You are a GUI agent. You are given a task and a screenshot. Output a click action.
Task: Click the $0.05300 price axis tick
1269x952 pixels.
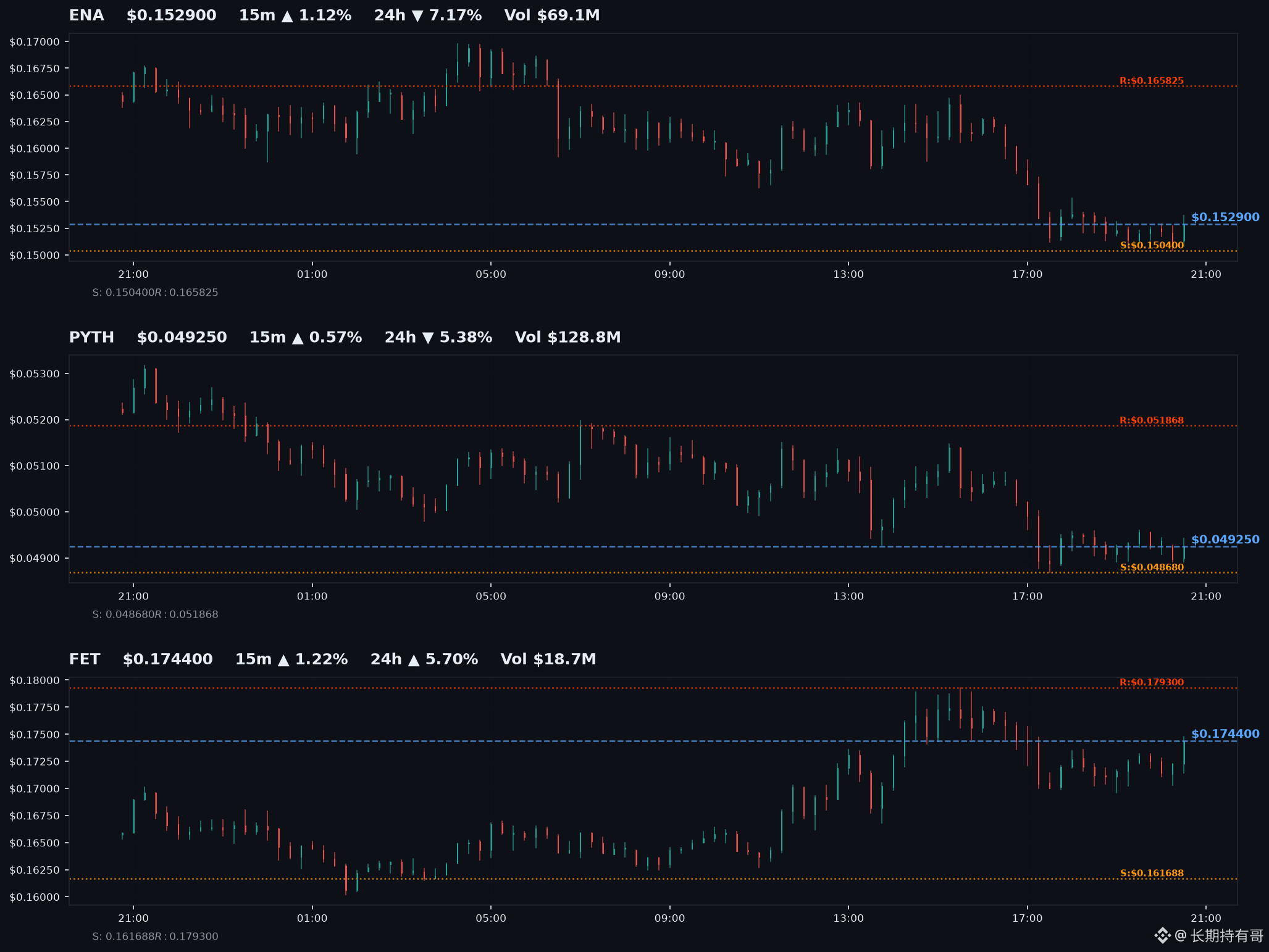(x=35, y=374)
